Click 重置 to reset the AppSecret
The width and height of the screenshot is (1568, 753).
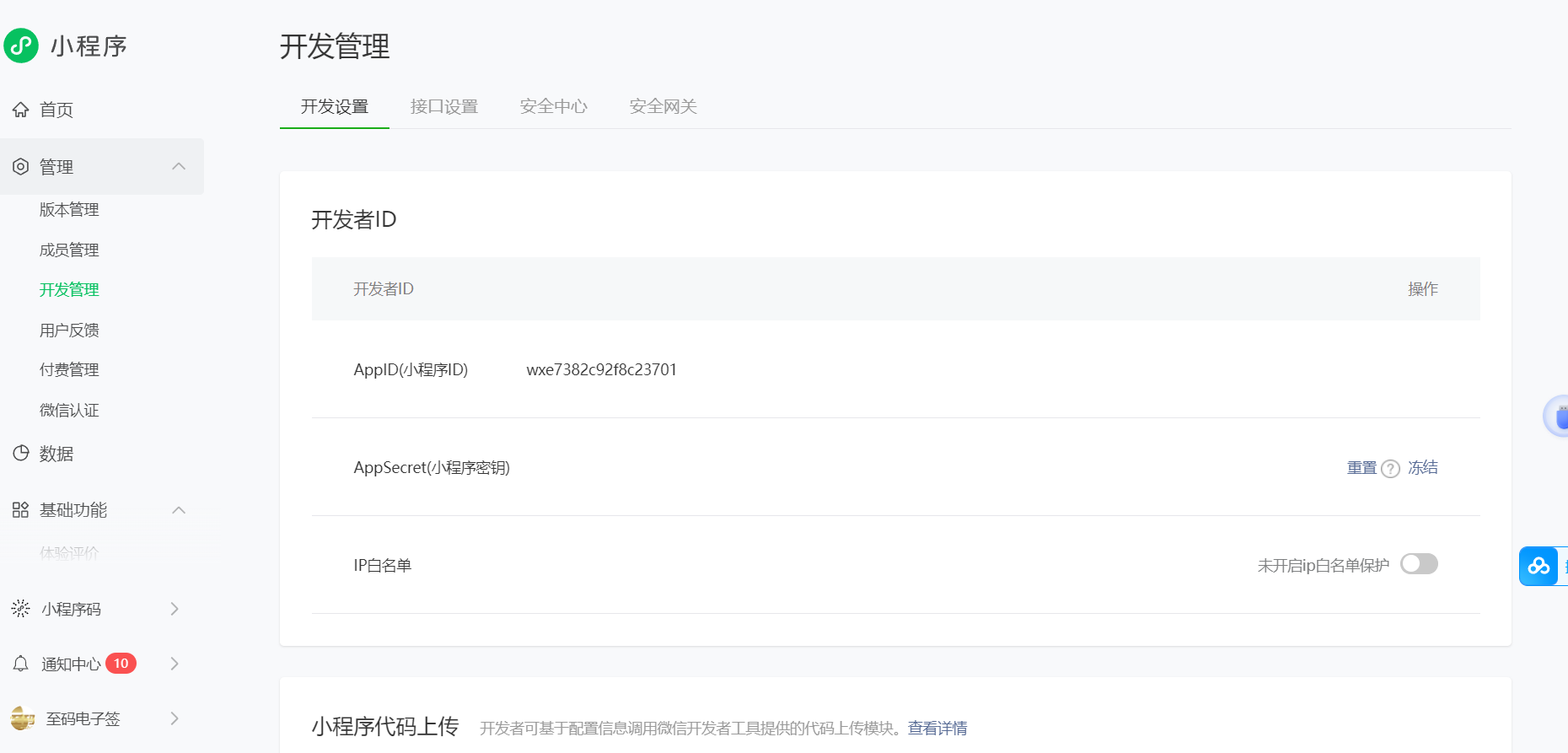(x=1361, y=468)
